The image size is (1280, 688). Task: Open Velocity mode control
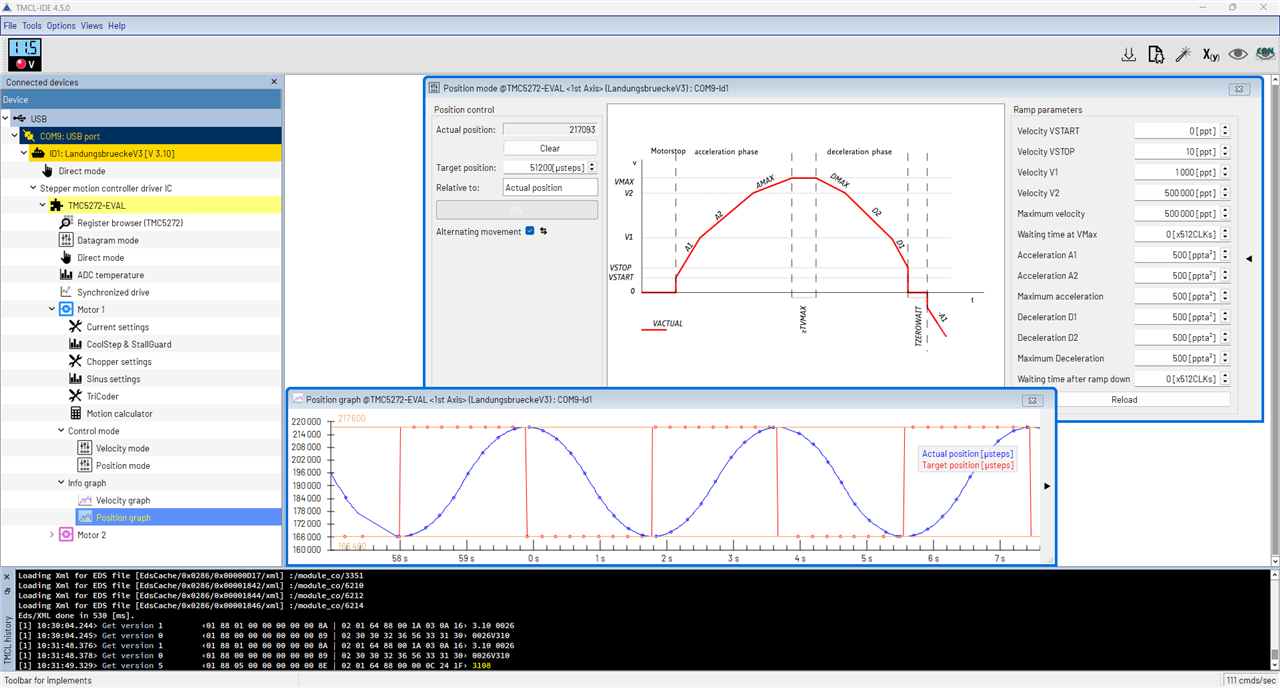(122, 448)
